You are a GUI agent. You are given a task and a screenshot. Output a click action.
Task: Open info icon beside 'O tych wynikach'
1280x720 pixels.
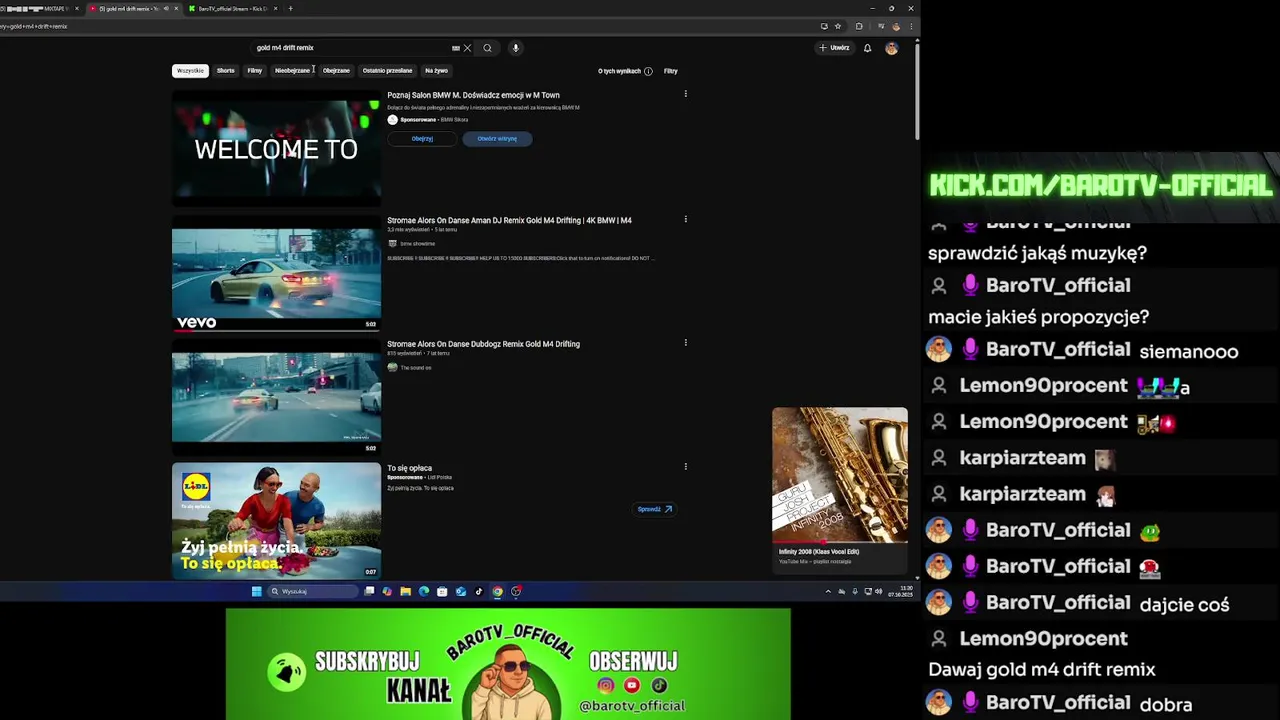click(648, 71)
